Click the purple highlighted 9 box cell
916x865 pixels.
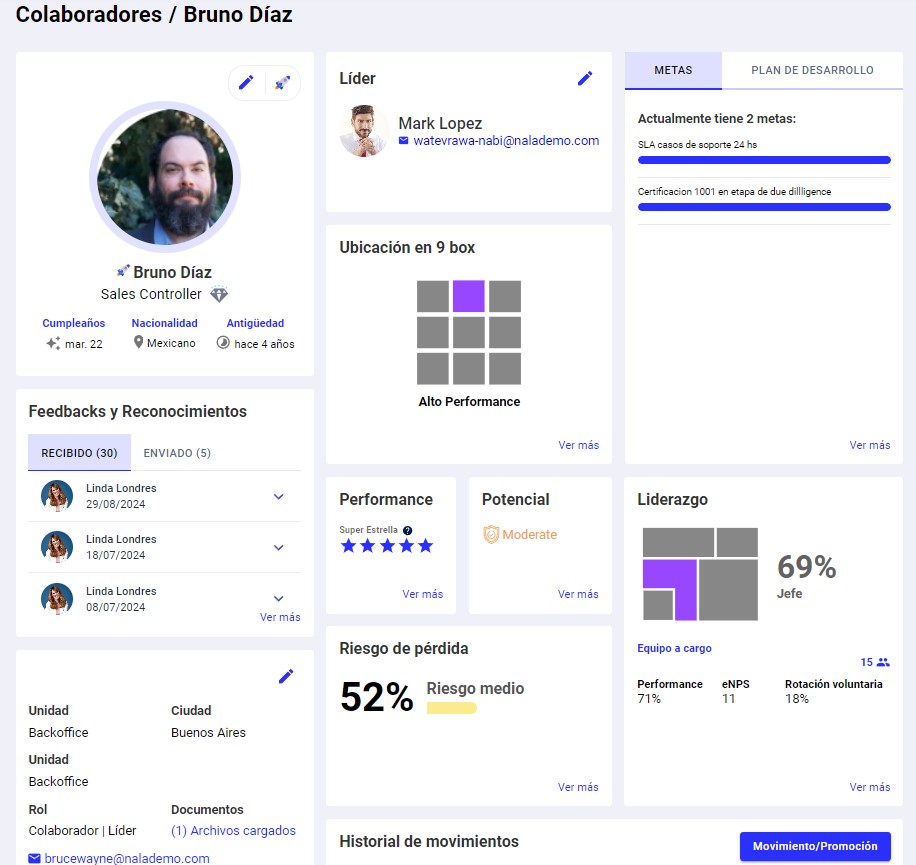click(x=469, y=296)
